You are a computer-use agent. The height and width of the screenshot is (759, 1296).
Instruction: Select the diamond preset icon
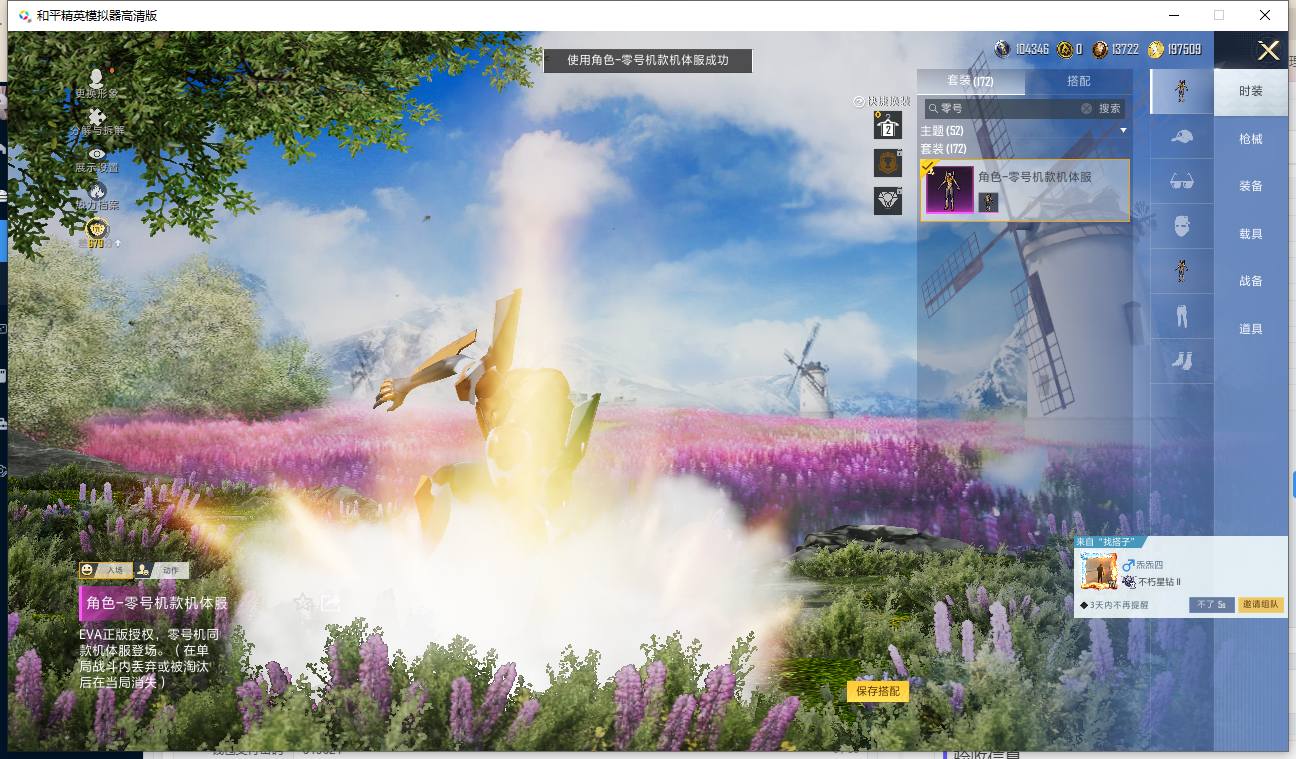(887, 200)
